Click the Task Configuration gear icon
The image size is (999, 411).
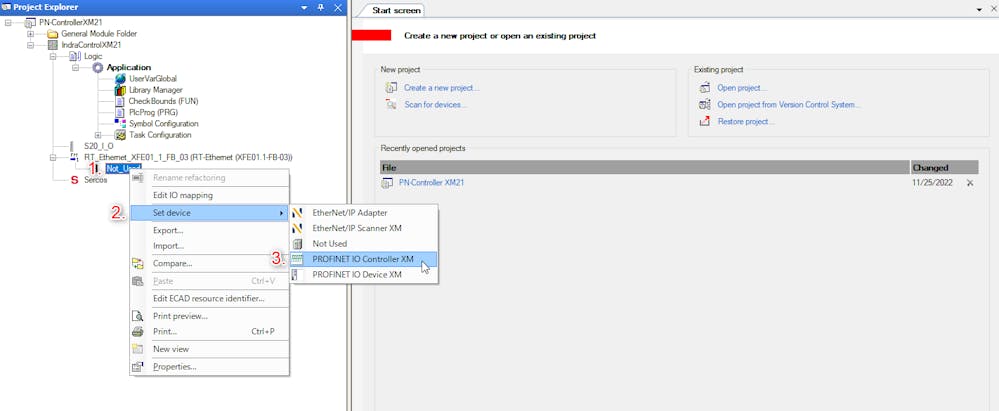coord(120,134)
